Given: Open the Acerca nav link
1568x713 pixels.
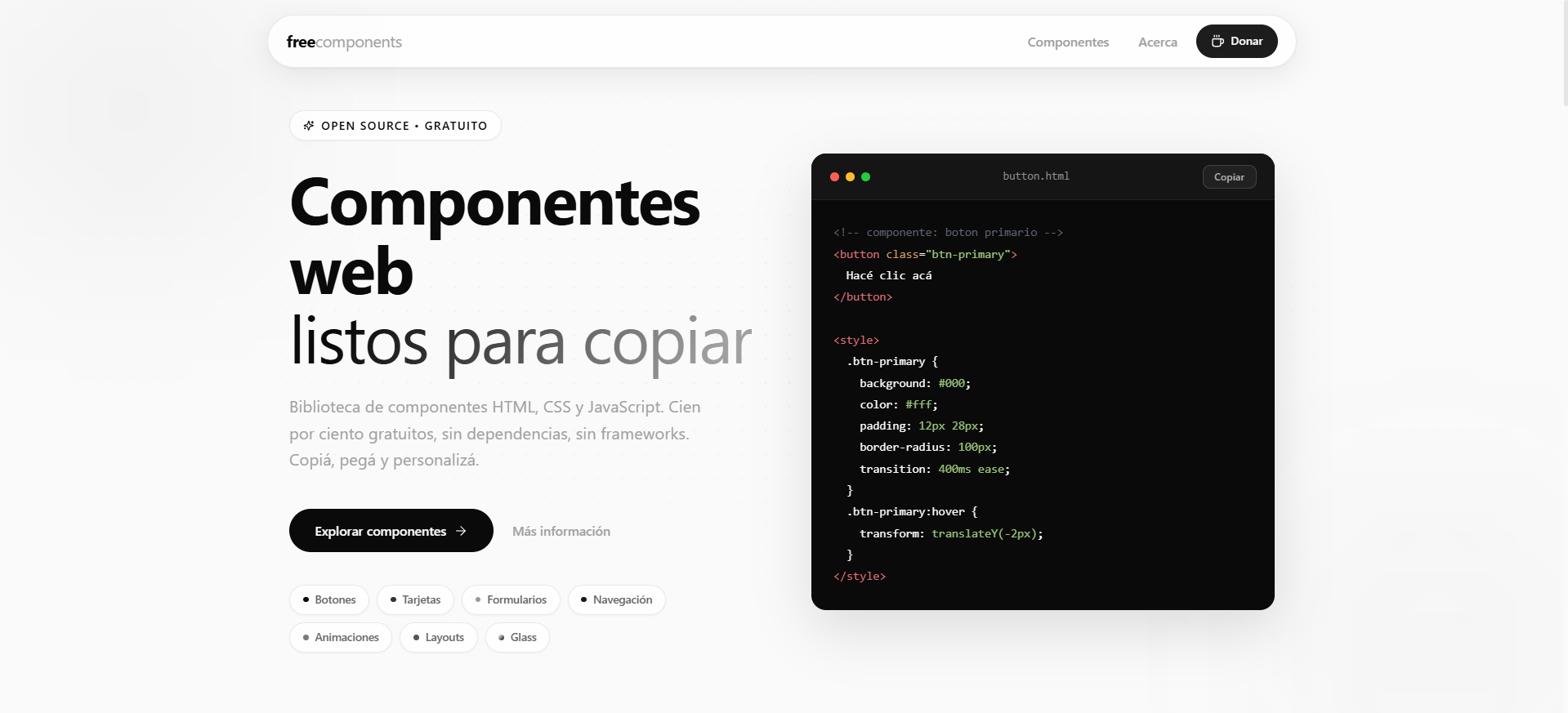Looking at the screenshot, I should coord(1158,42).
